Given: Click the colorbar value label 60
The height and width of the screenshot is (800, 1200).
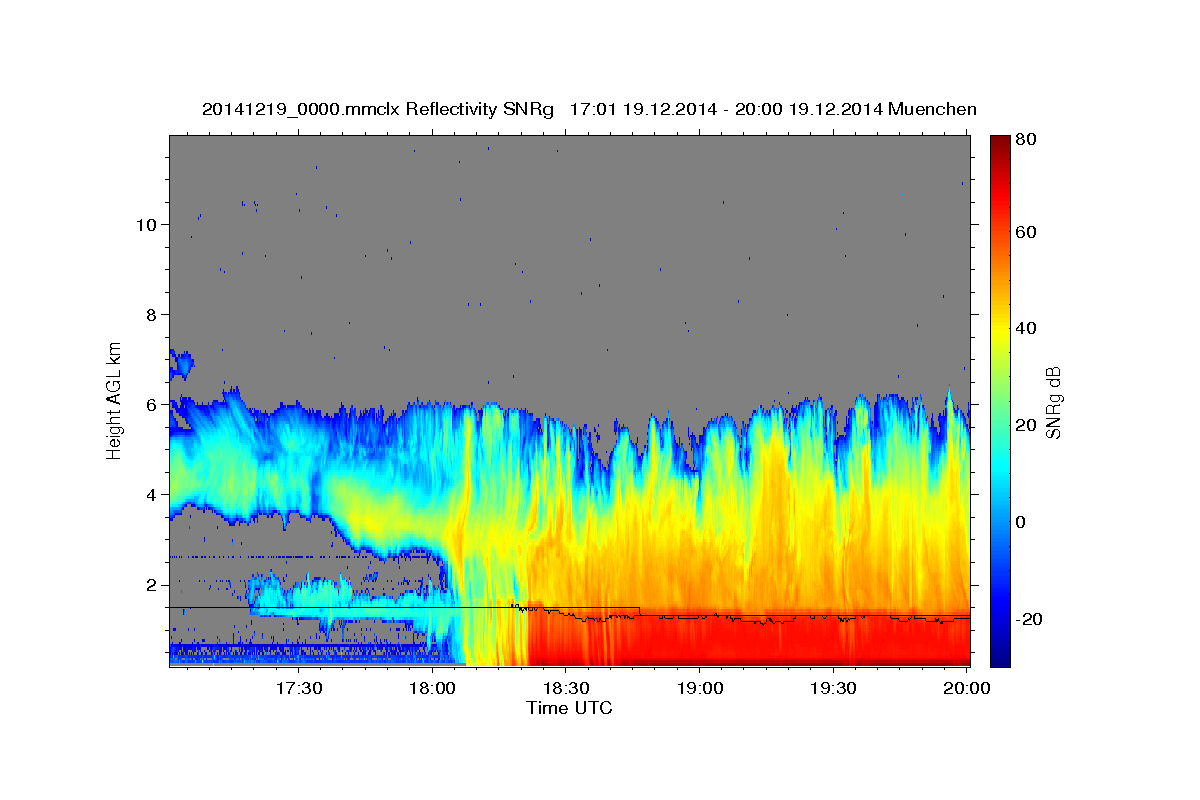Looking at the screenshot, I should tap(1025, 232).
